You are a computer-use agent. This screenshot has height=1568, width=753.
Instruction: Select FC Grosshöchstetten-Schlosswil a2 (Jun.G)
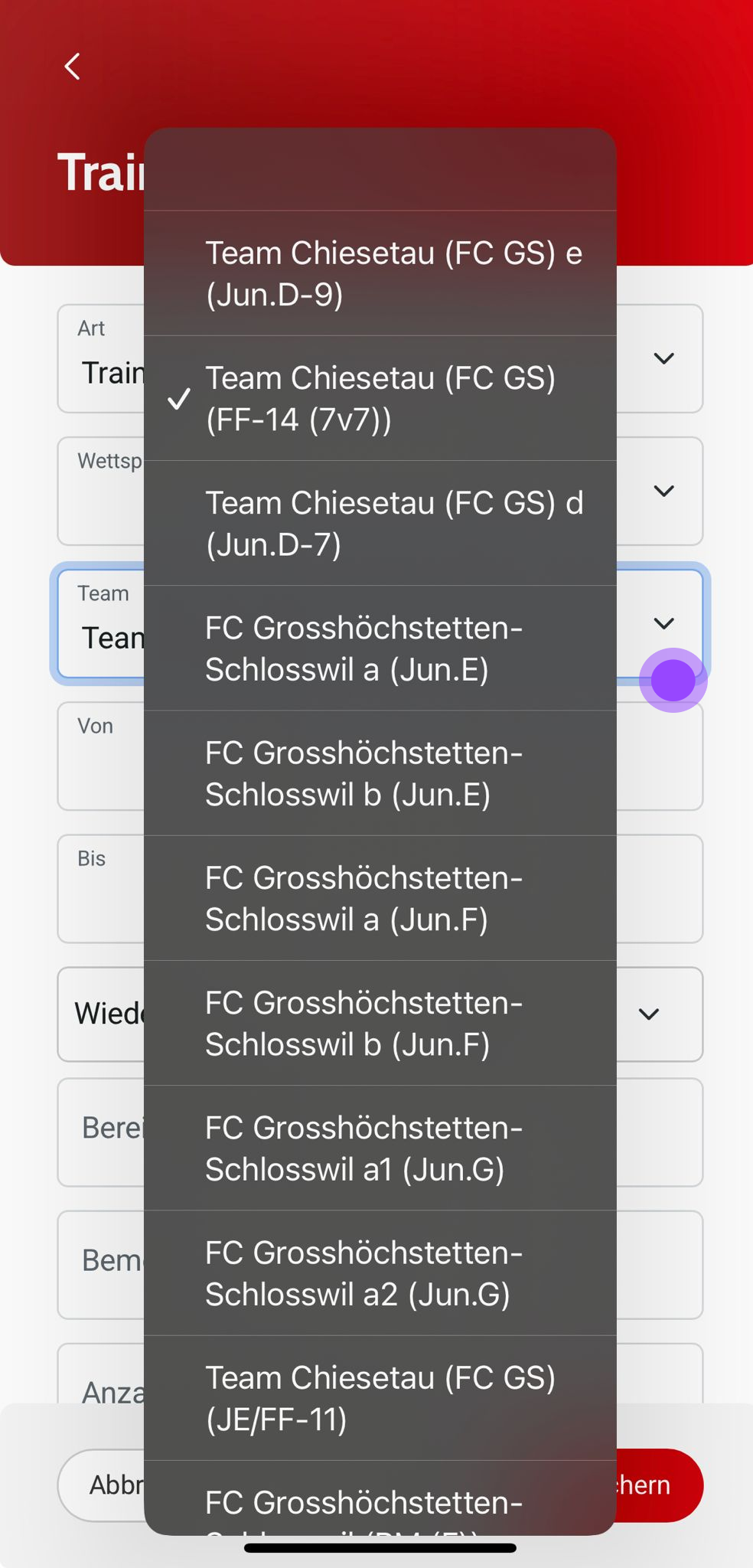click(380, 1272)
